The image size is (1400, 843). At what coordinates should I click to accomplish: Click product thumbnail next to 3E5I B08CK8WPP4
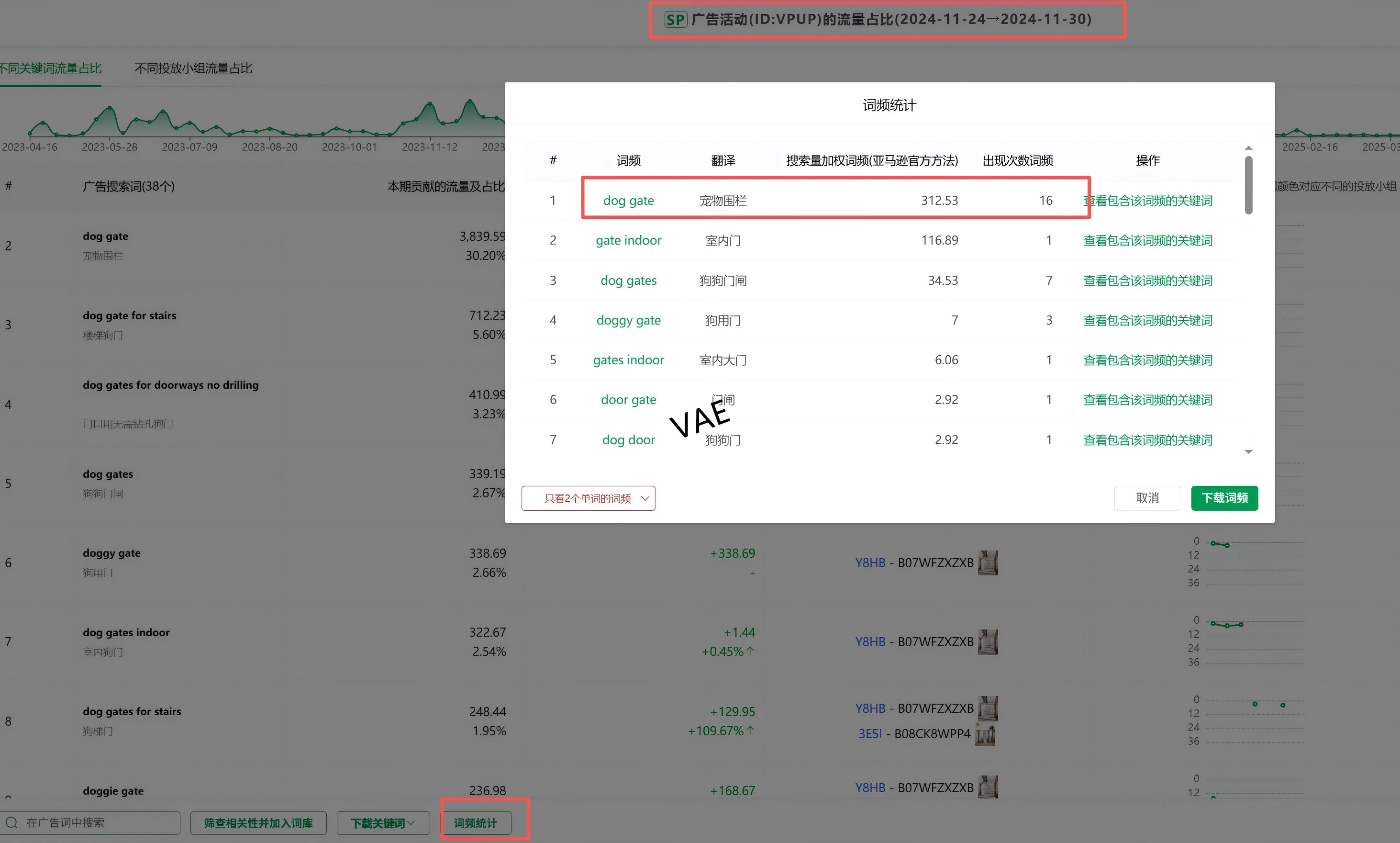(985, 734)
